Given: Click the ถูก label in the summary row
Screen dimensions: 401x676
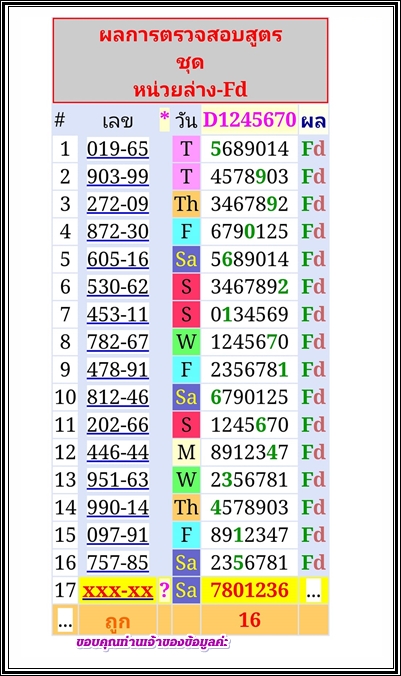Looking at the screenshot, I should pos(118,621).
